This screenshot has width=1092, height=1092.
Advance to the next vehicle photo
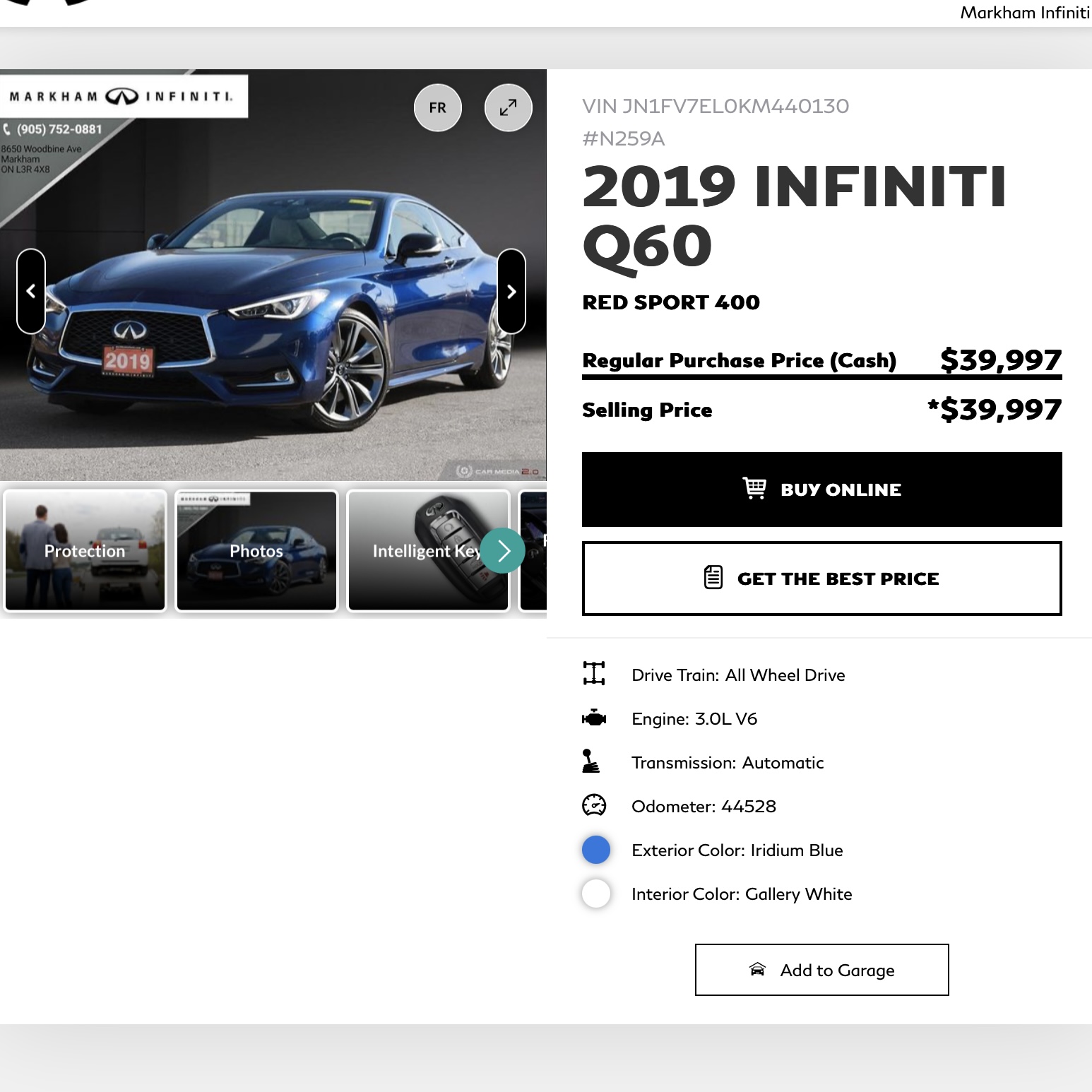[x=511, y=291]
